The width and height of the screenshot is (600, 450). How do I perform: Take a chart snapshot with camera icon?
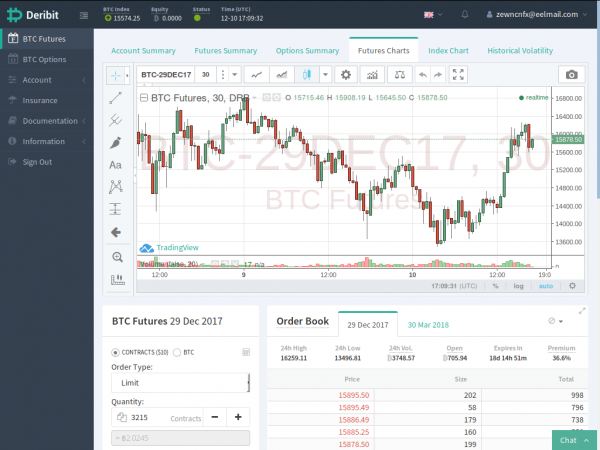coord(571,74)
